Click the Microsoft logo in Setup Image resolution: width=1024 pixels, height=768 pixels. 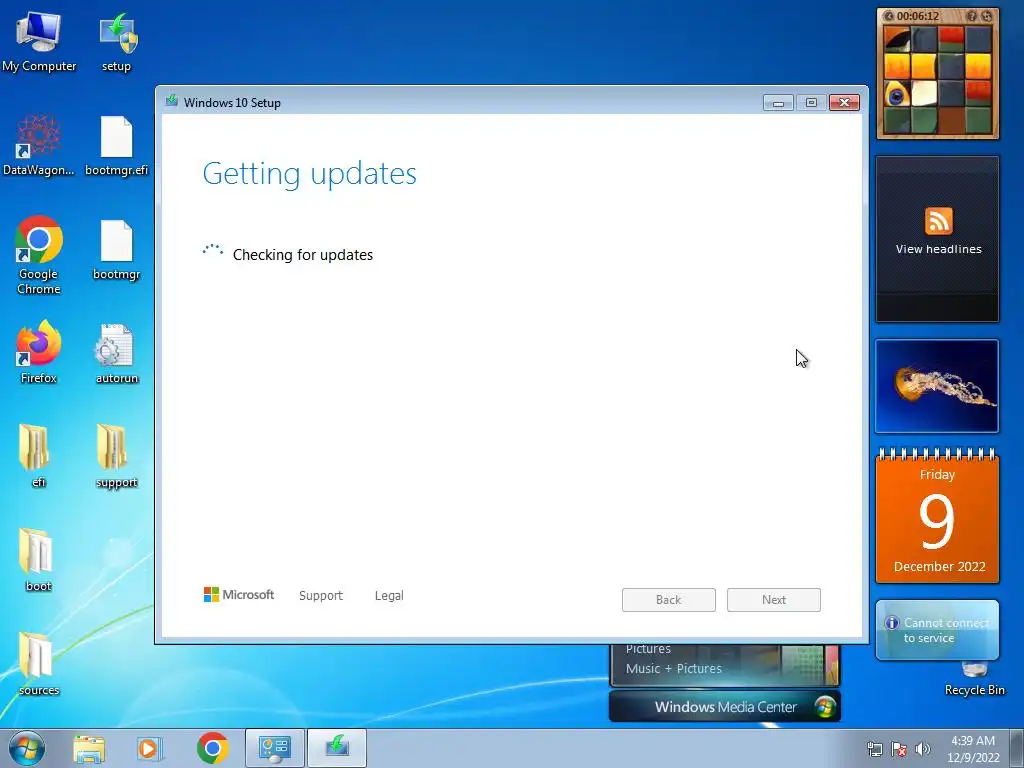tap(239, 594)
